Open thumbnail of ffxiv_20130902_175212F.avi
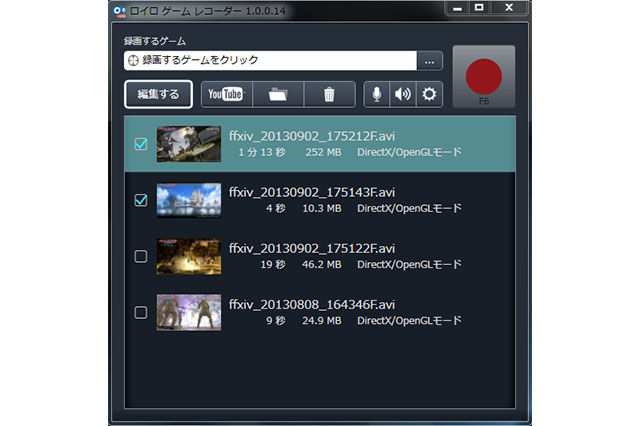 pos(189,144)
